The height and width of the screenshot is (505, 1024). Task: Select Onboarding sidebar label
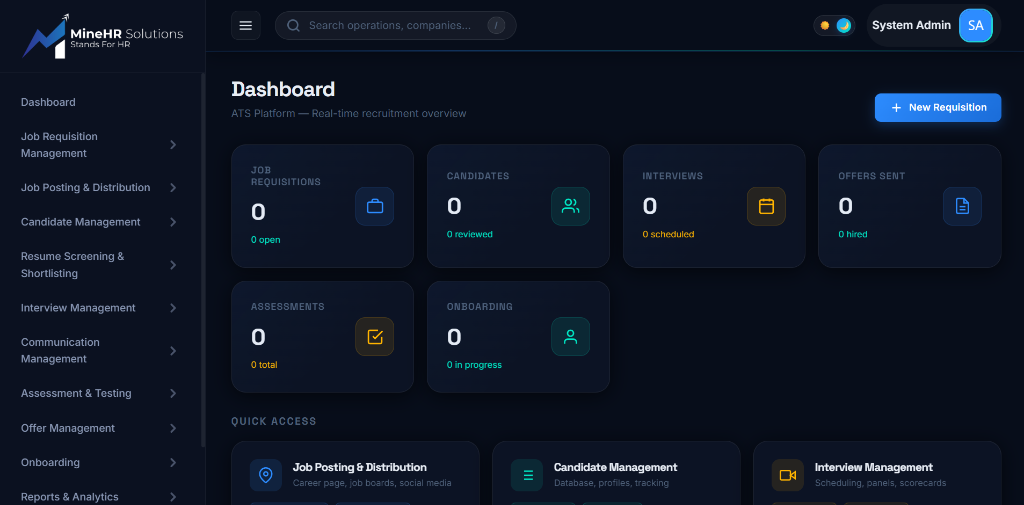click(x=50, y=463)
